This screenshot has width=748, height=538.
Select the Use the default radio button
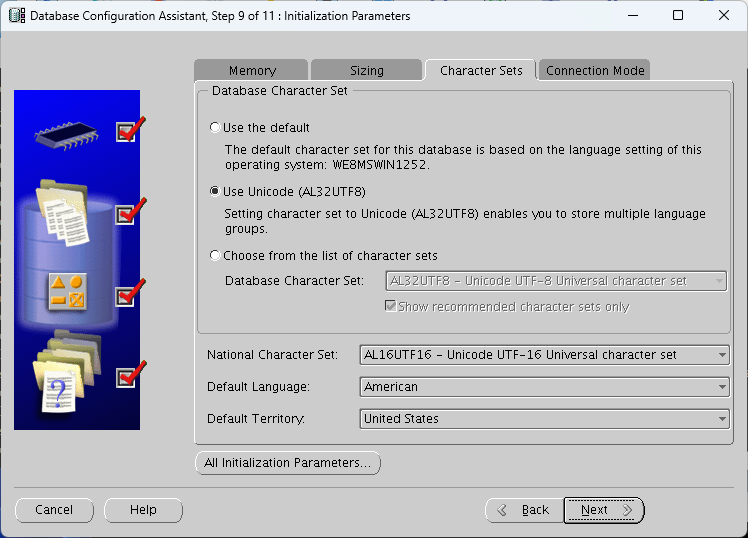[215, 127]
